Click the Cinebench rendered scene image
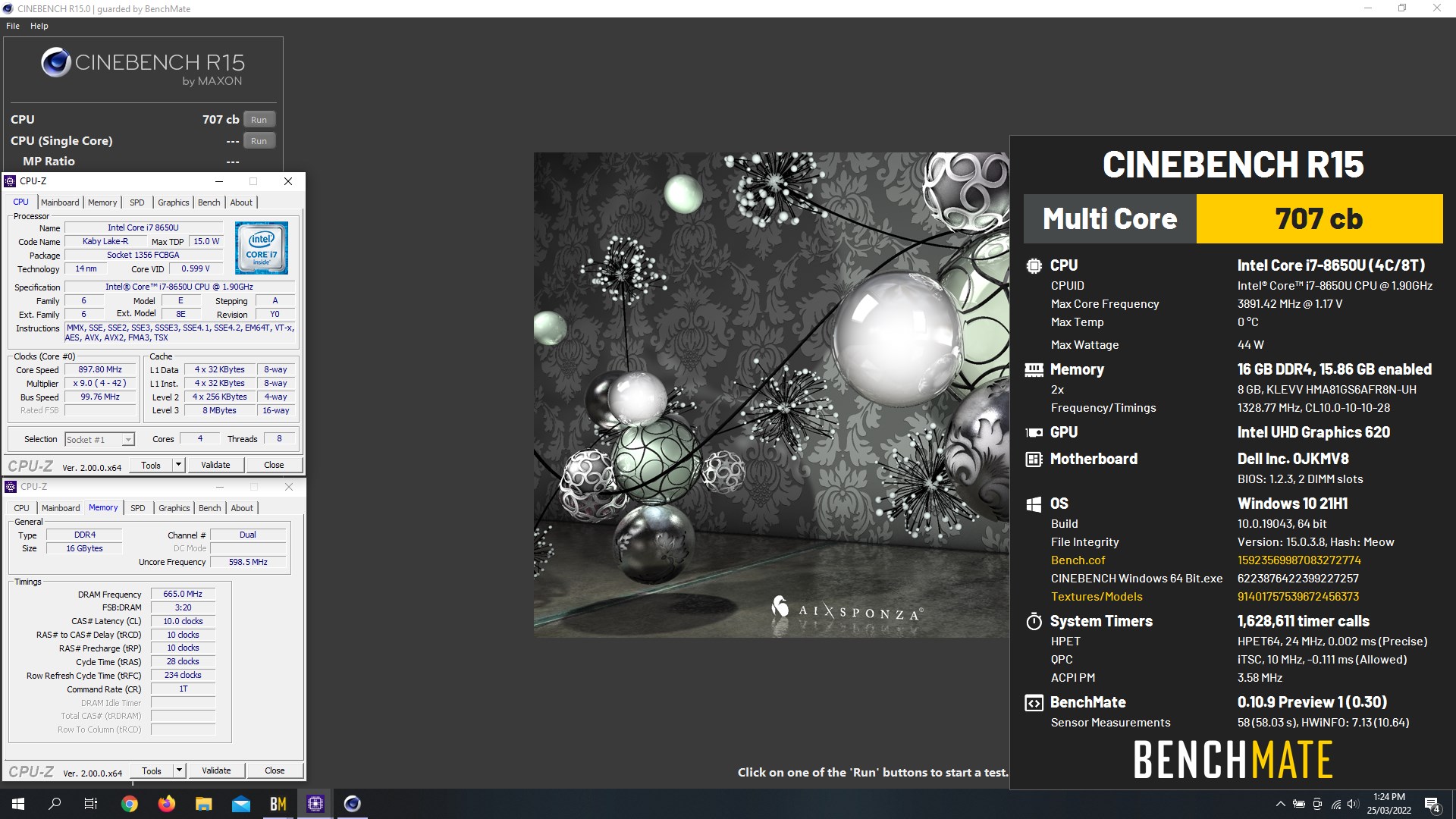 pos(771,395)
